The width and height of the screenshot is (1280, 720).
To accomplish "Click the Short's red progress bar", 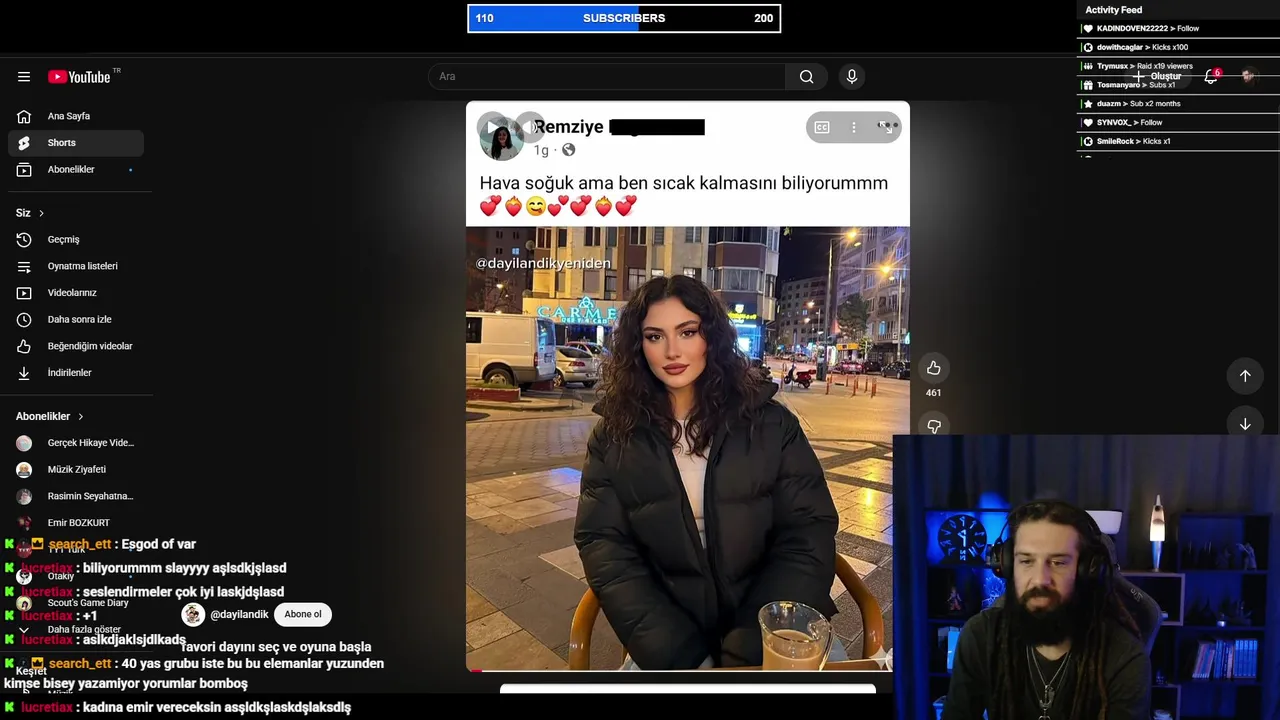I will [474, 670].
